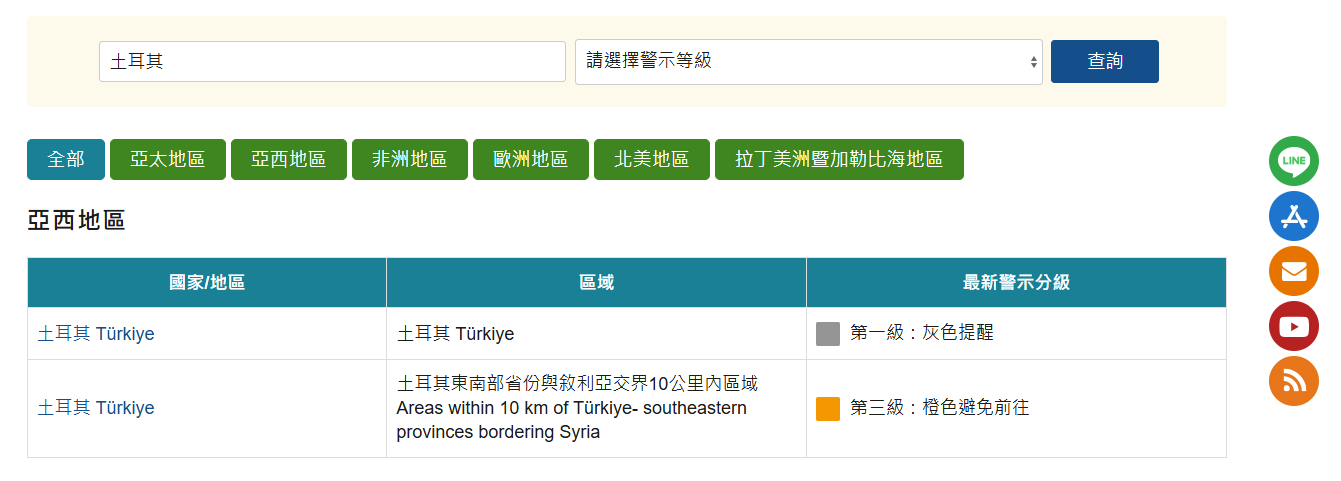Click the RSS feed icon
Viewport: 1341px width, 481px height.
point(1294,381)
